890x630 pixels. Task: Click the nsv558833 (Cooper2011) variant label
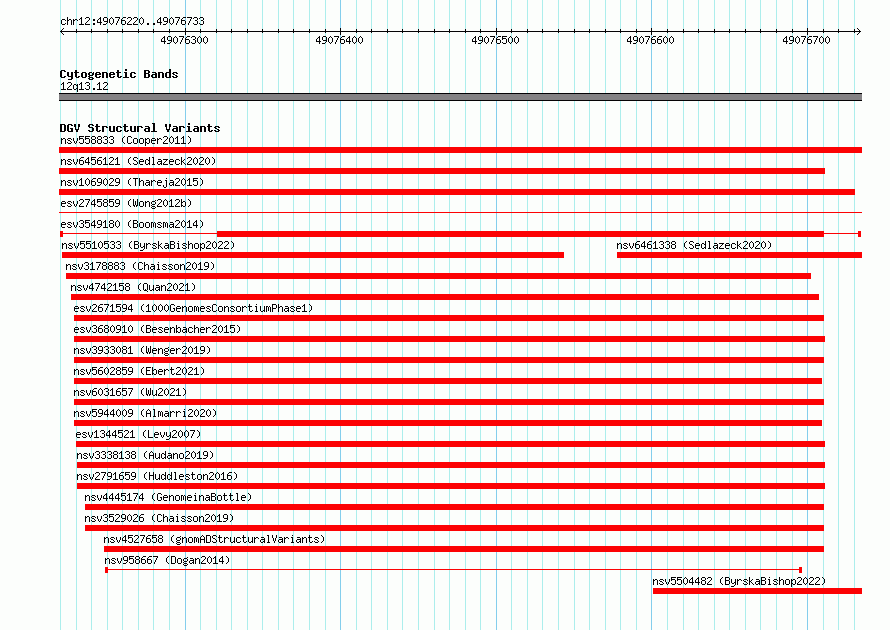(126, 140)
